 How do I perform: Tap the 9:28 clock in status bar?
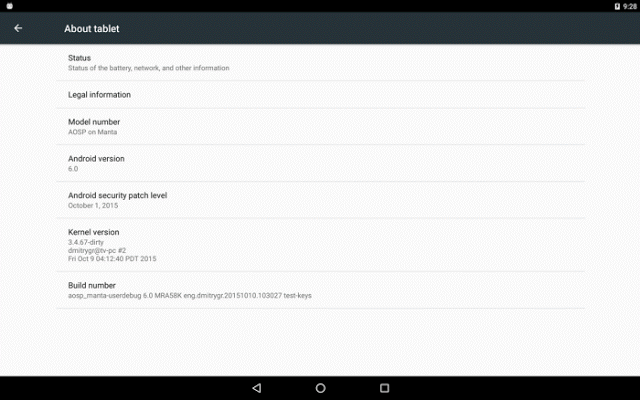coord(630,6)
